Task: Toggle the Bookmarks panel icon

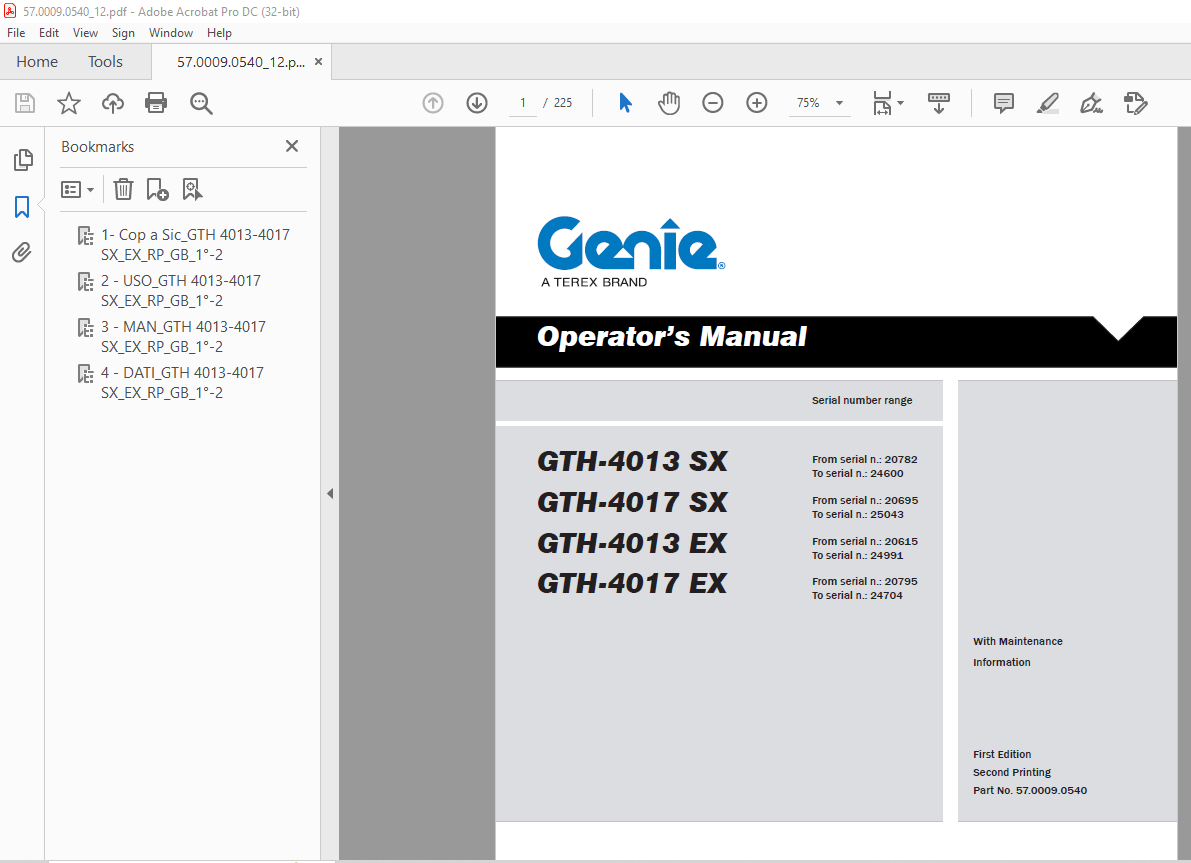Action: (x=22, y=207)
